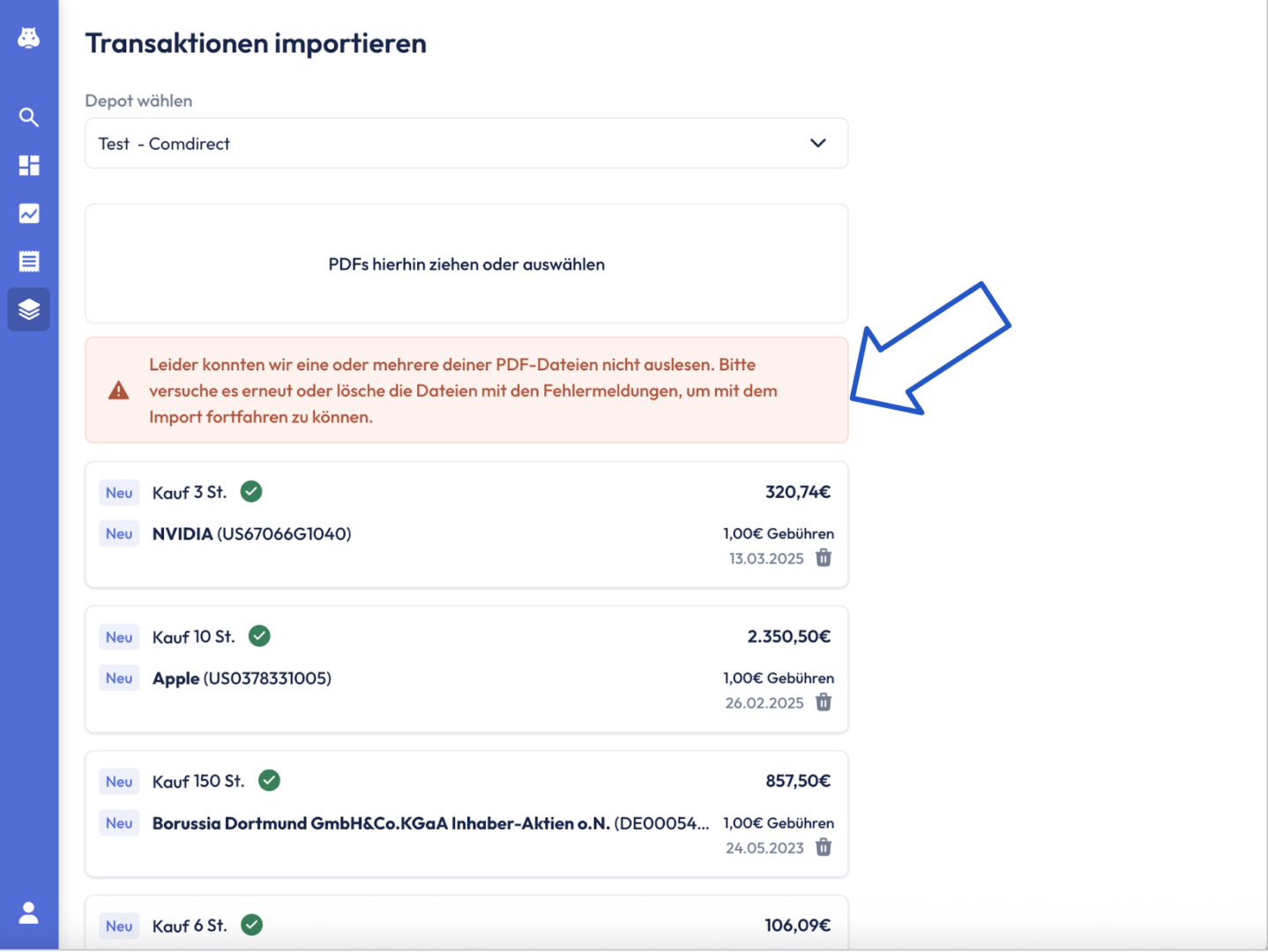
Task: Open the dashboard grid icon
Action: [x=29, y=166]
